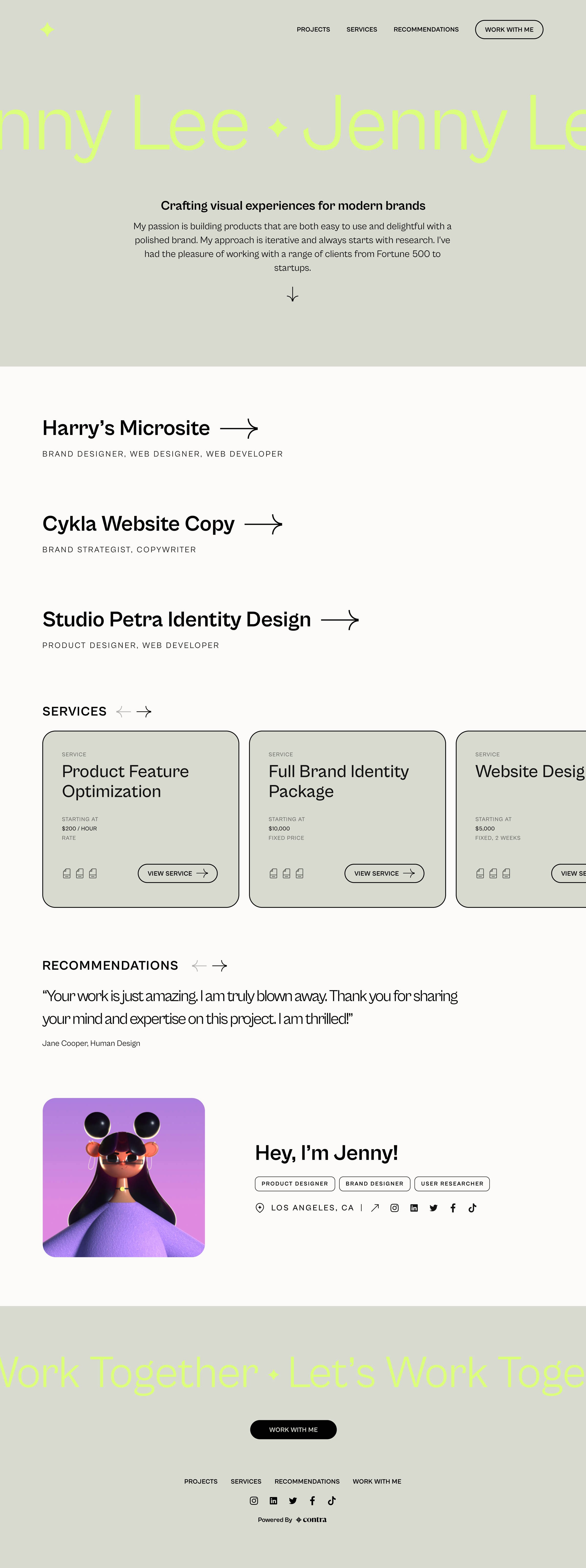
Task: Click the green star logo in header
Action: click(x=47, y=29)
